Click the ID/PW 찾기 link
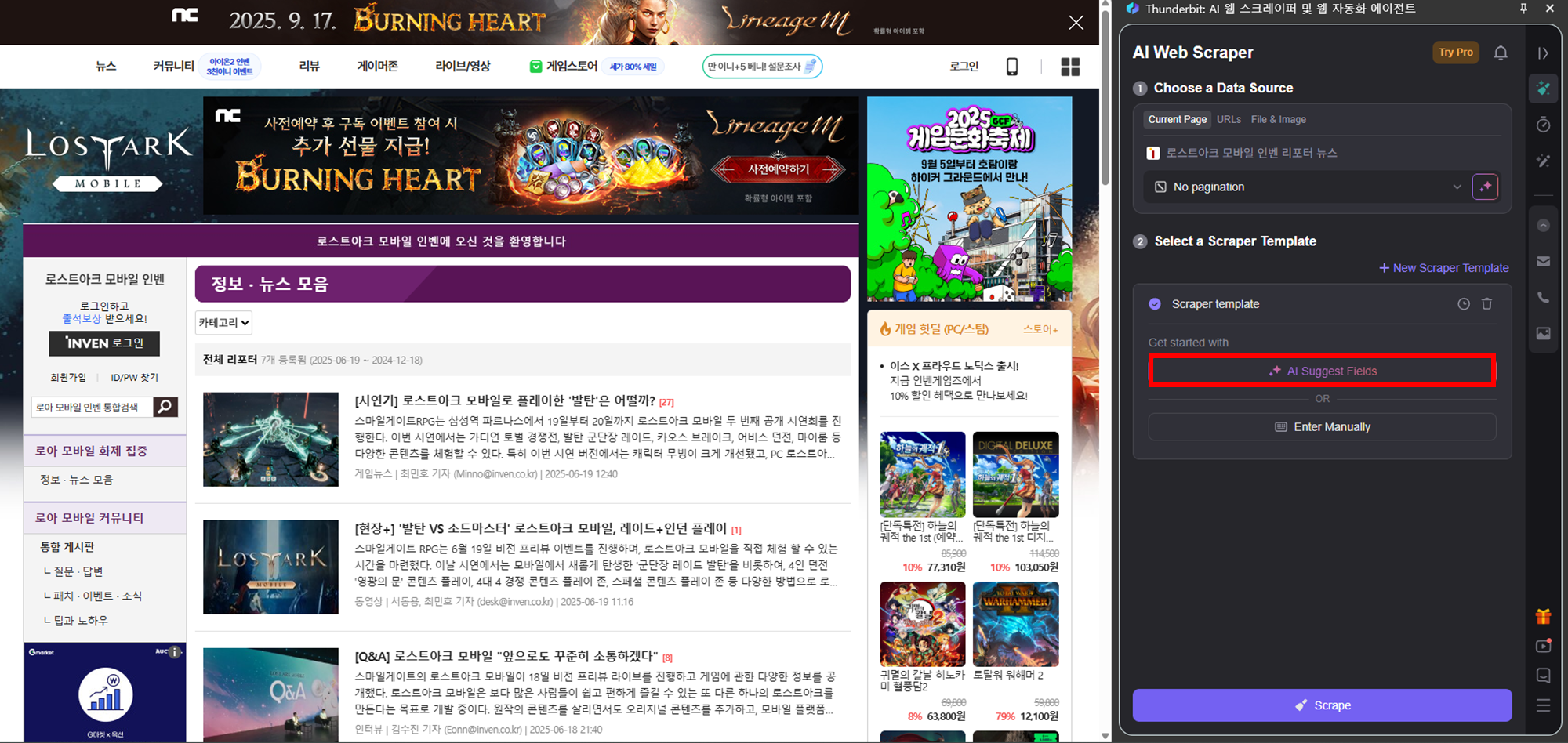1568x743 pixels. (x=134, y=378)
